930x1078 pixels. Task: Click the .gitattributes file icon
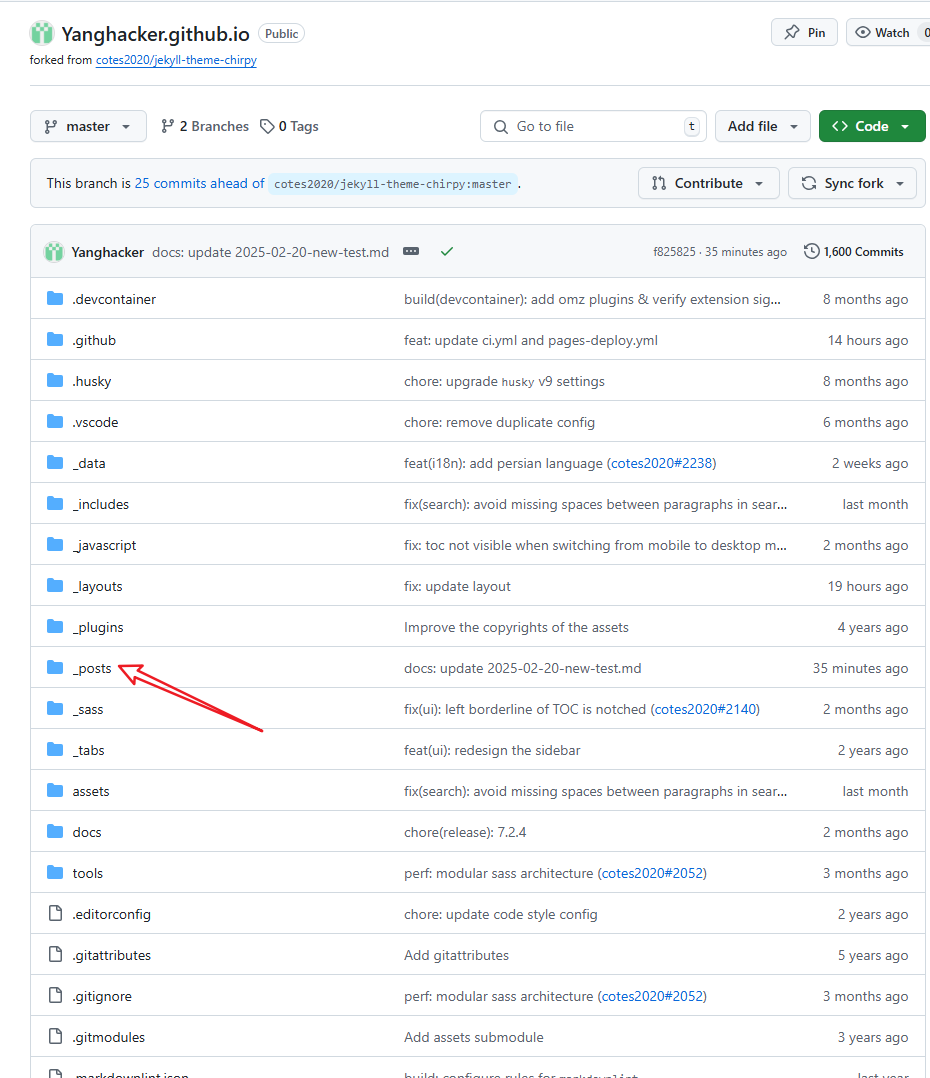tap(55, 955)
